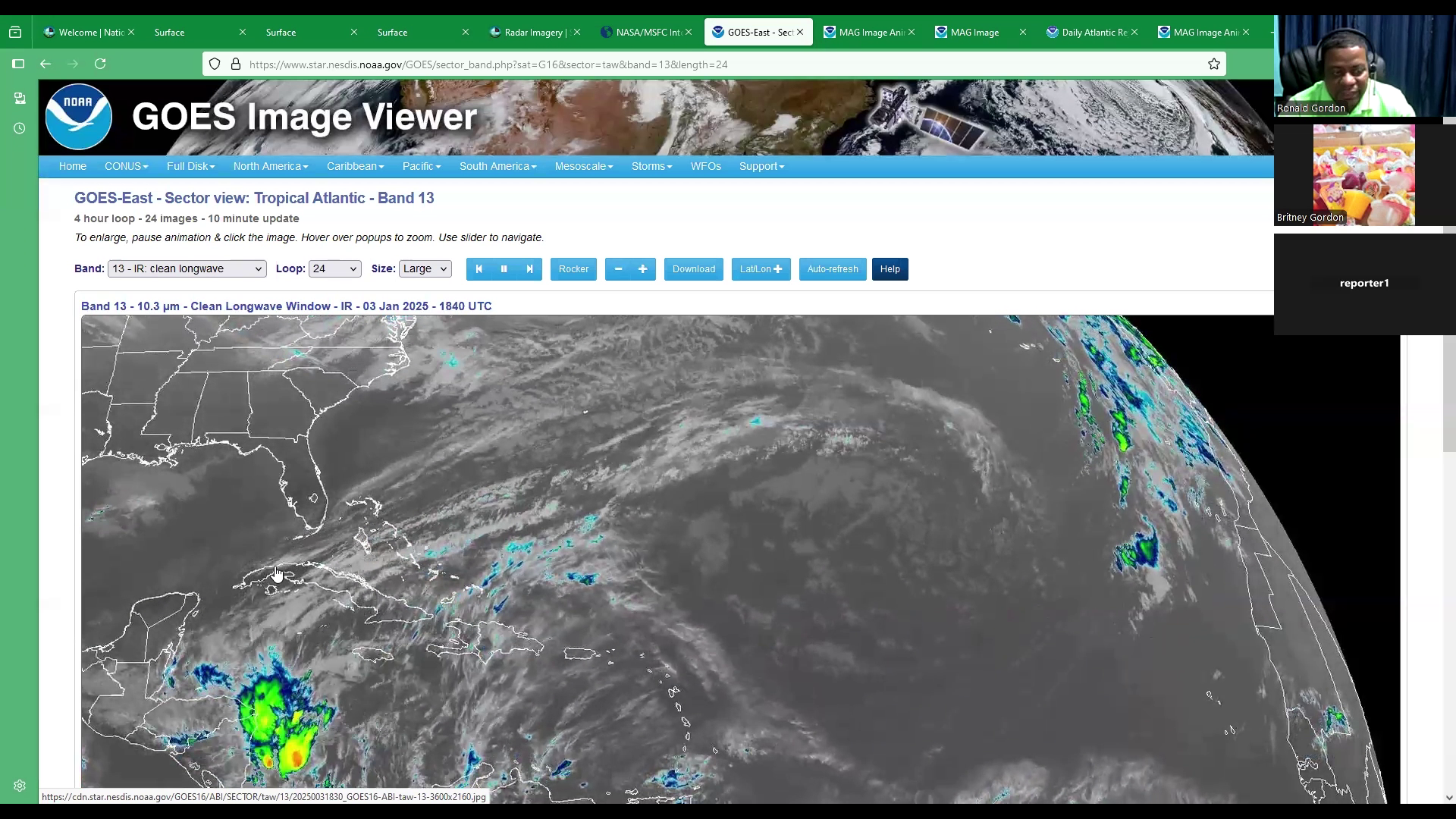Click the Help button
Viewport: 1456px width, 819px height.
click(890, 269)
